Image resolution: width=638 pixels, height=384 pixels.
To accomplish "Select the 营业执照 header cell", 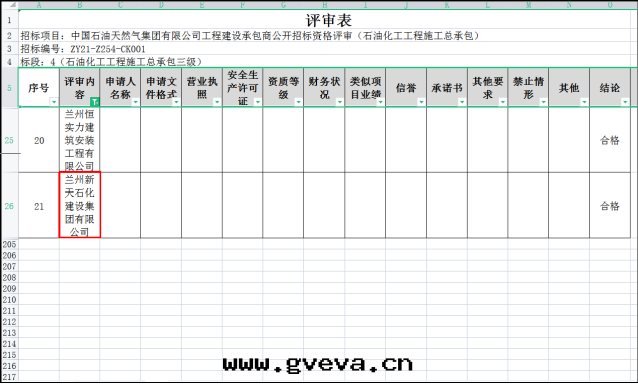I will coord(202,87).
